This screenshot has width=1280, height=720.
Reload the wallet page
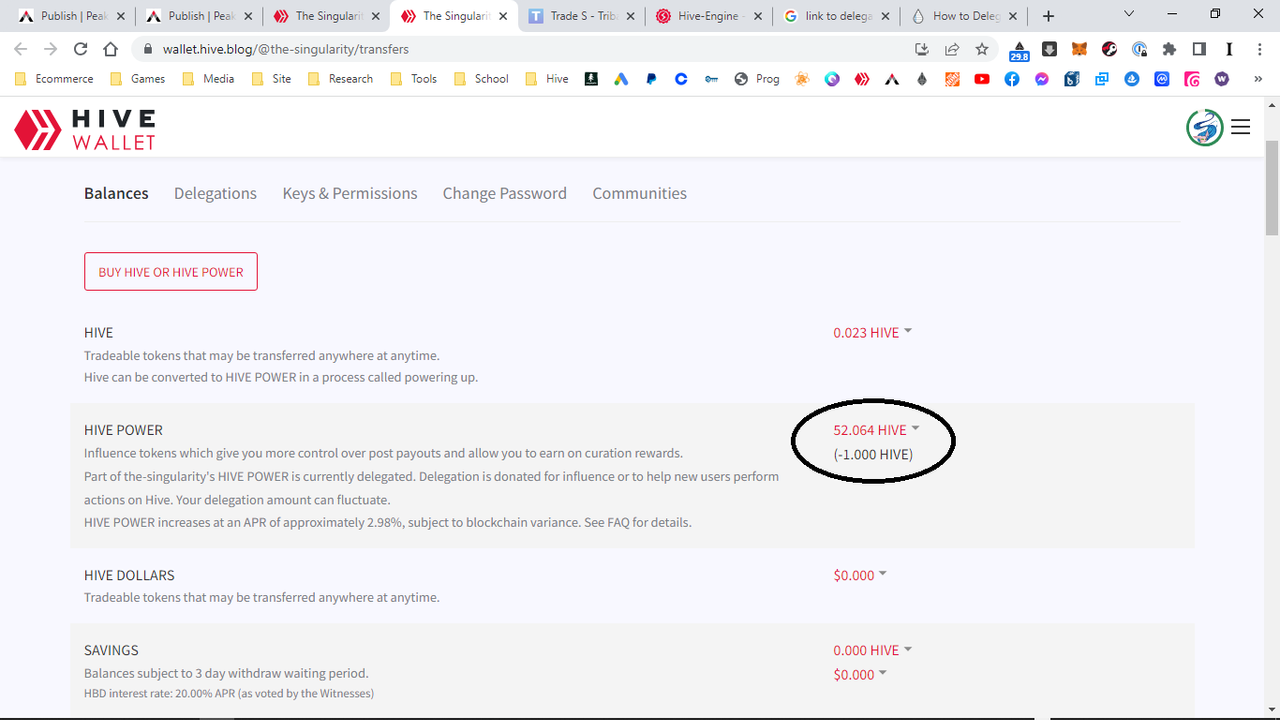pyautogui.click(x=81, y=49)
